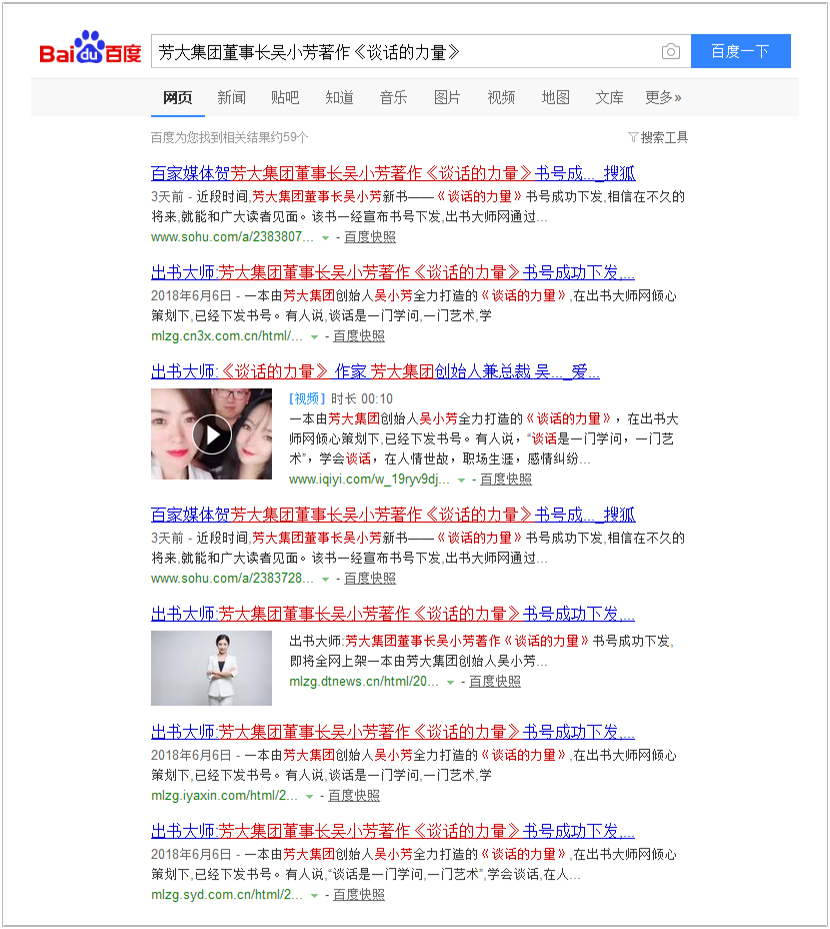Open 百度快照 for the iqiyi result
The image size is (830, 929).
tap(506, 480)
